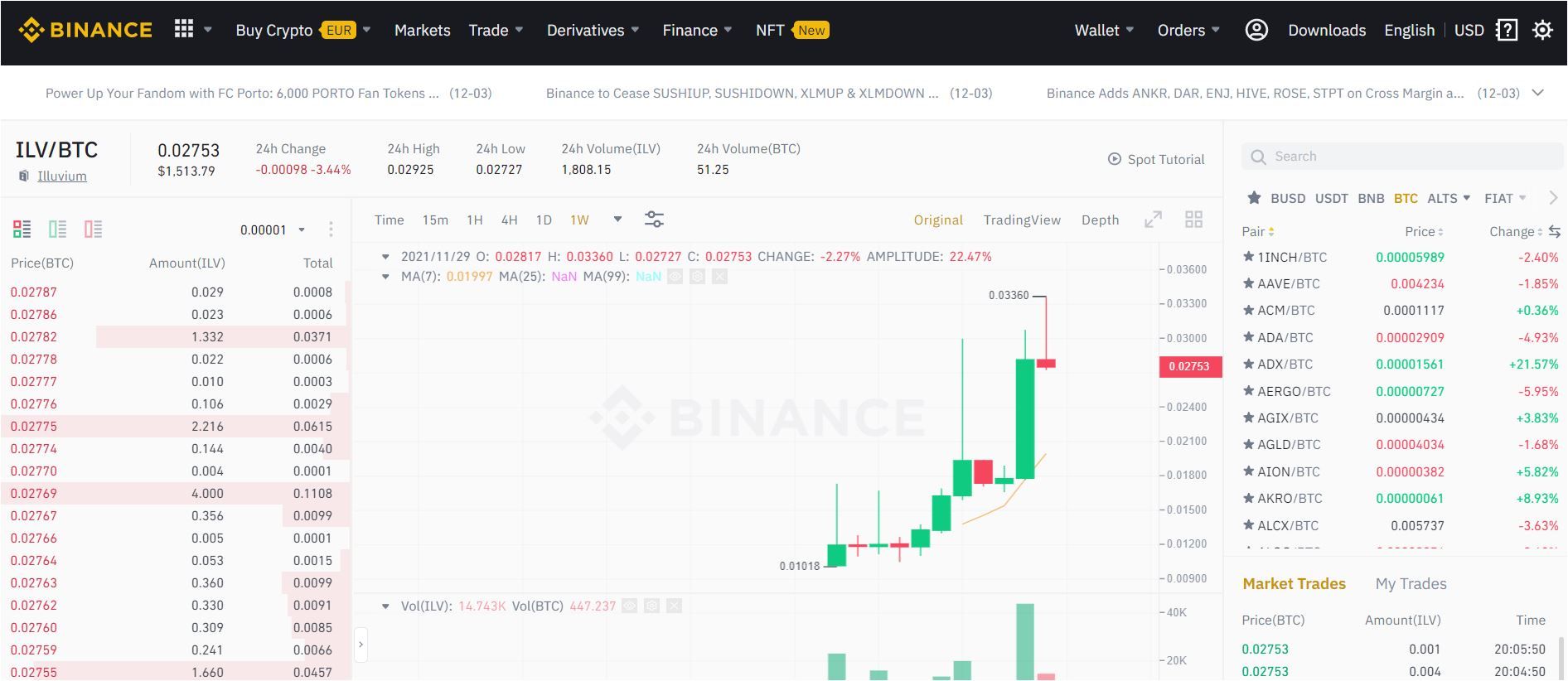Open FC Porto fan tokens announcement
This screenshot has height=681, width=1568.
(x=269, y=93)
